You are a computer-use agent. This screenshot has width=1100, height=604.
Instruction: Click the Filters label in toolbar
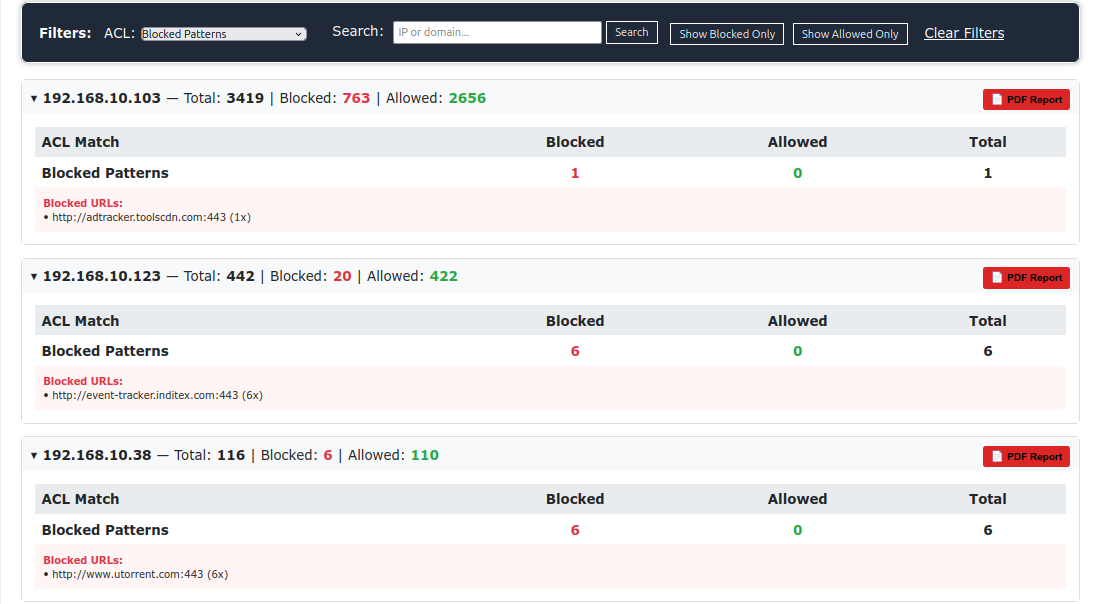65,33
